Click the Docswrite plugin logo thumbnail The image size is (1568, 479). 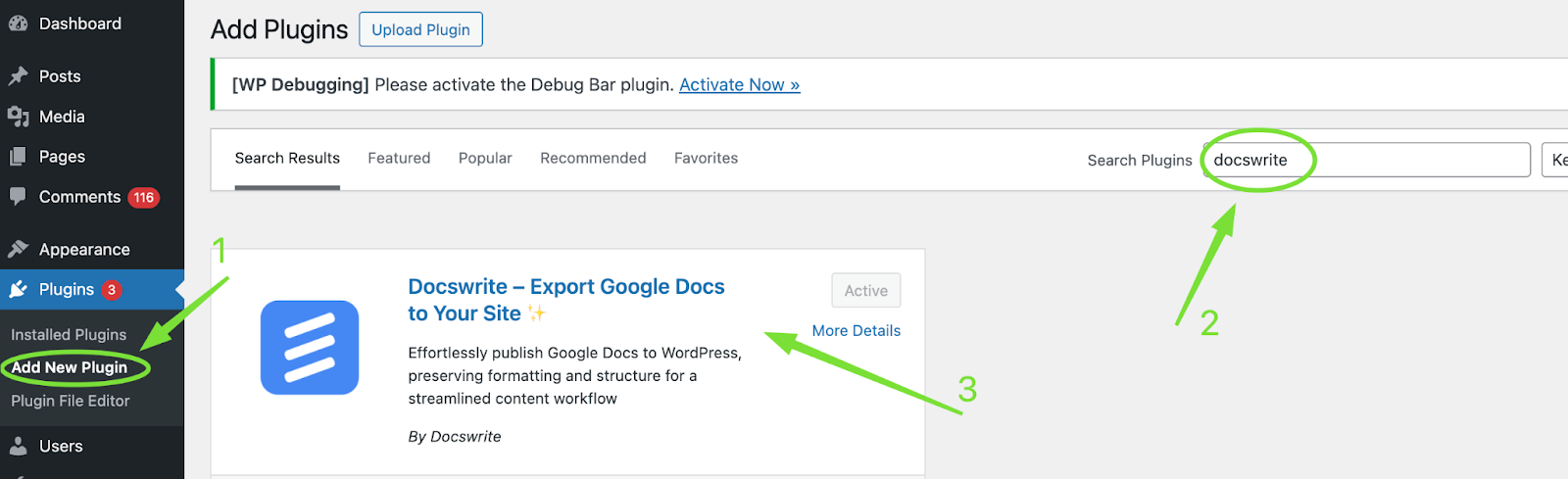pyautogui.click(x=310, y=348)
